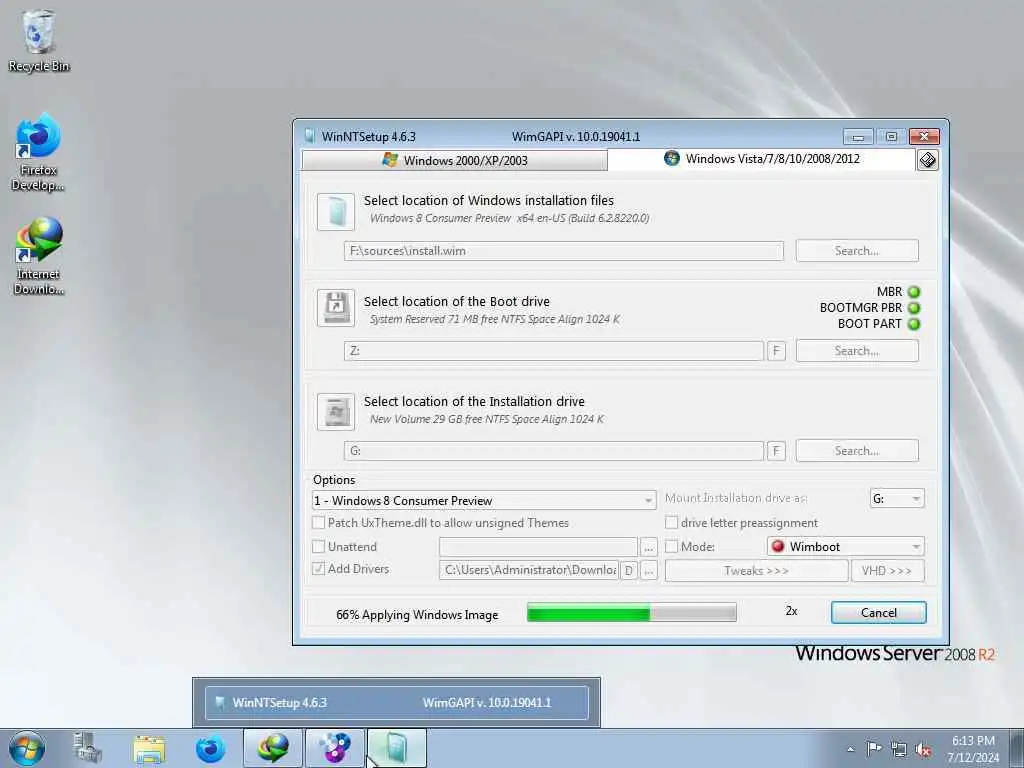Click the MBR green status light

914,292
